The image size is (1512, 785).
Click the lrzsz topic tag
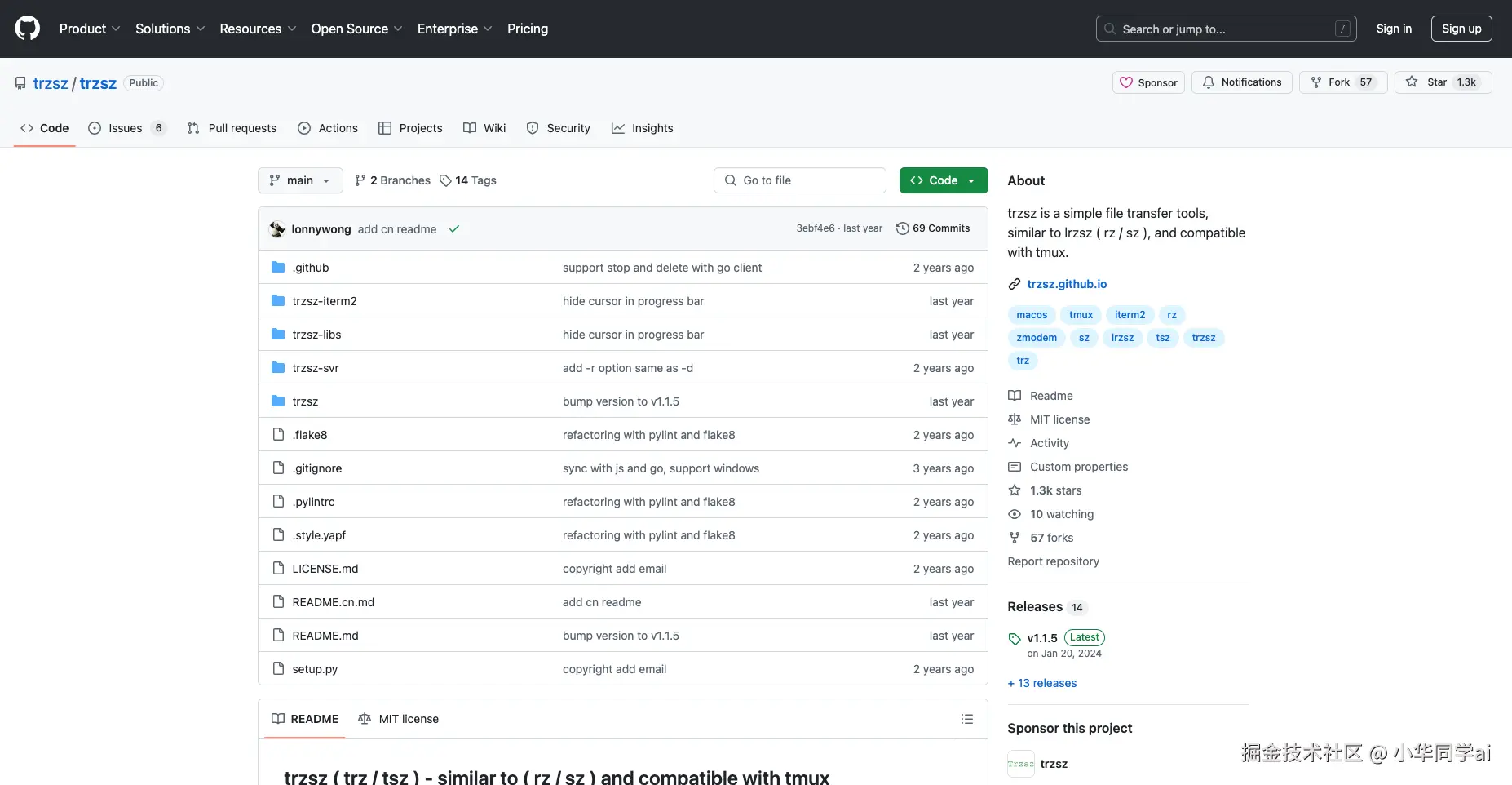pos(1122,338)
